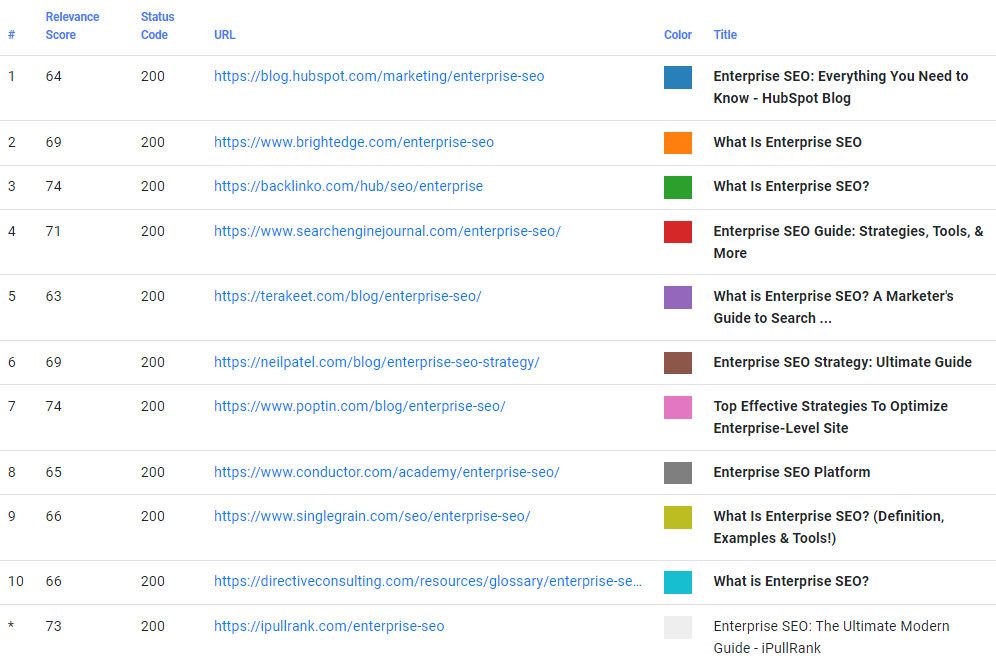The image size is (996, 669).
Task: Click the Title column header to sort
Action: [724, 35]
